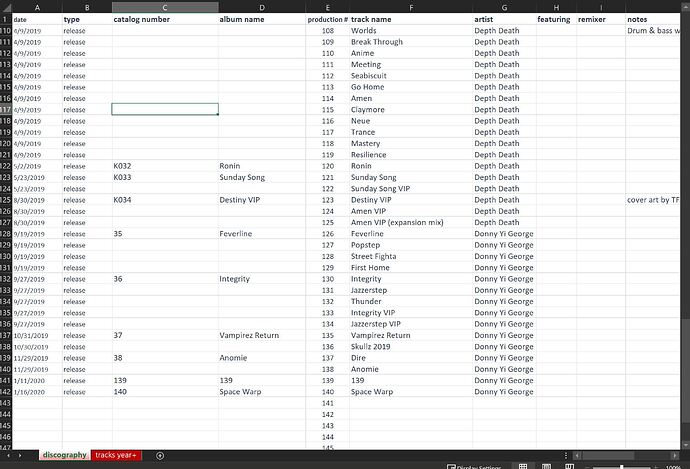Select the notes cell starting 'cover art by'

click(x=653, y=200)
